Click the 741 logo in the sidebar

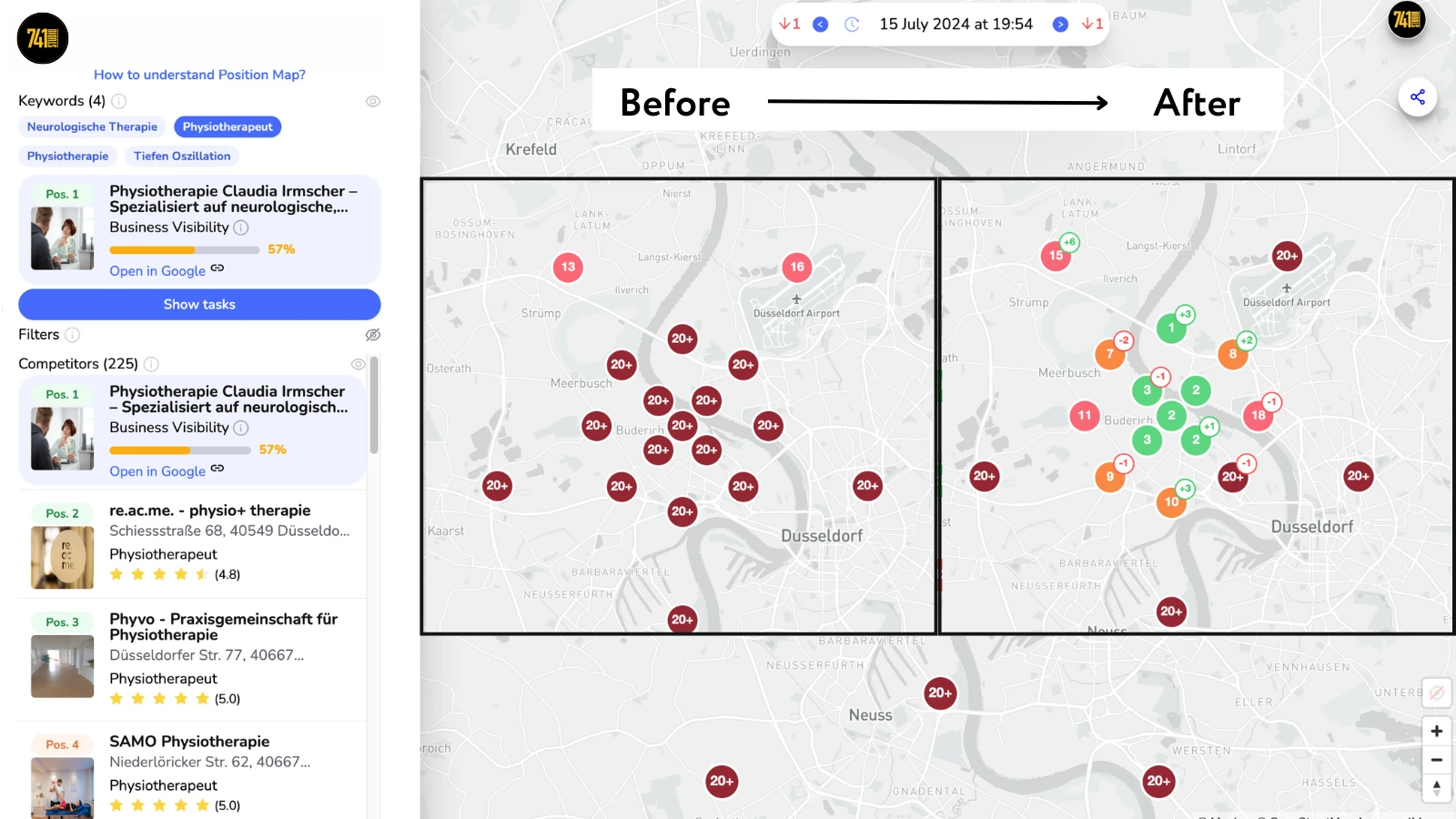point(41,38)
